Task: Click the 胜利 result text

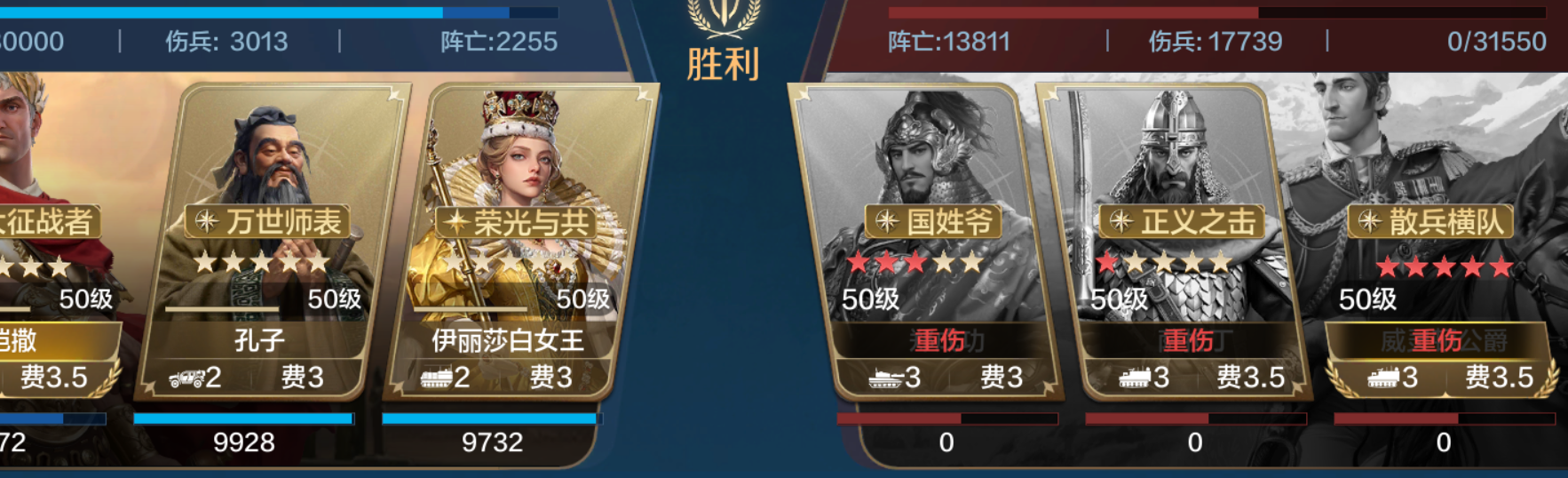Action: click(x=724, y=65)
